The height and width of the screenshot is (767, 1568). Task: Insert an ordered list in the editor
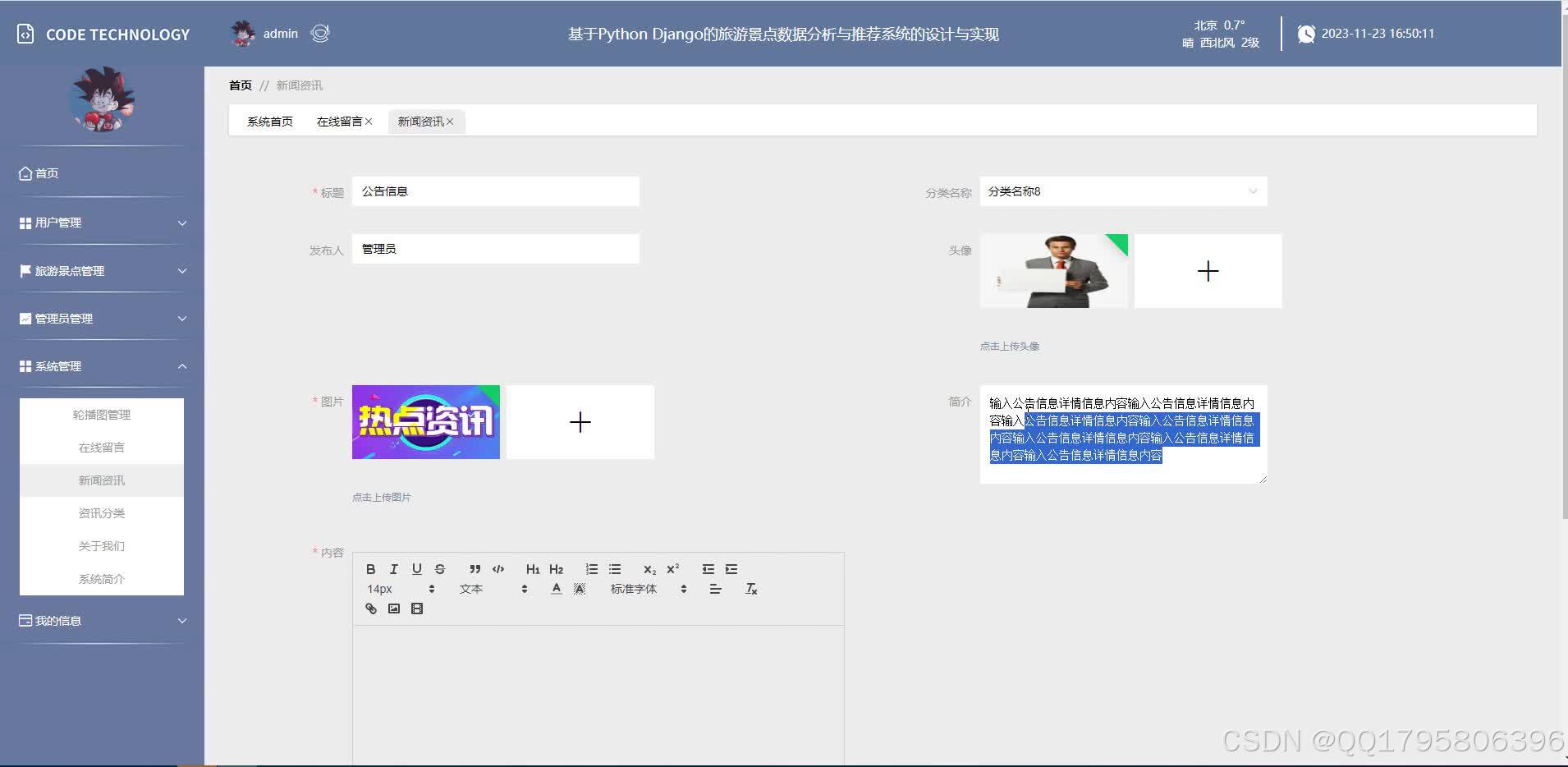(590, 568)
